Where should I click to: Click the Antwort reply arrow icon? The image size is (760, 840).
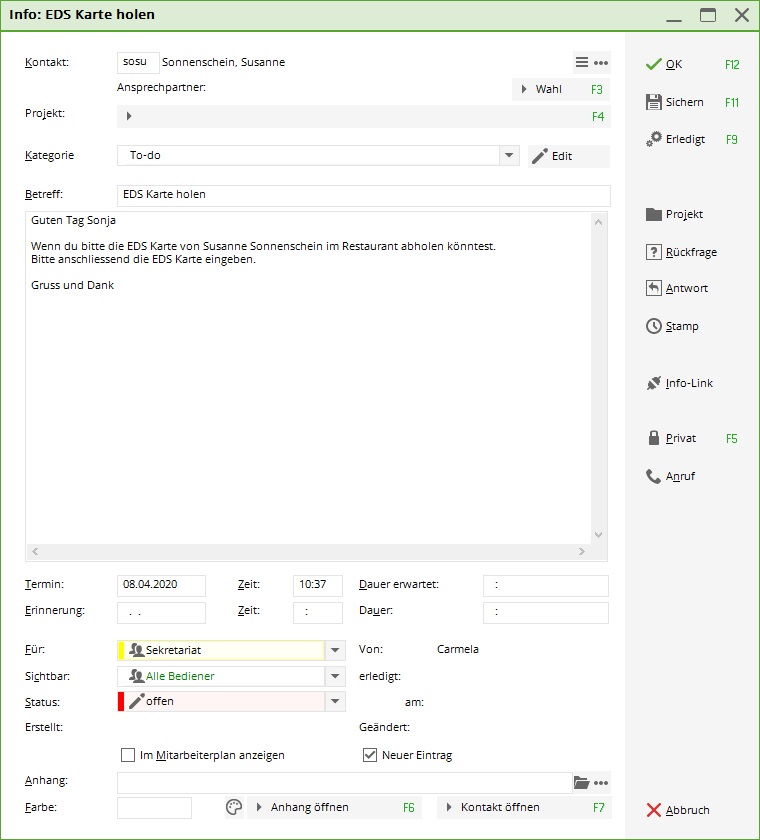[654, 288]
